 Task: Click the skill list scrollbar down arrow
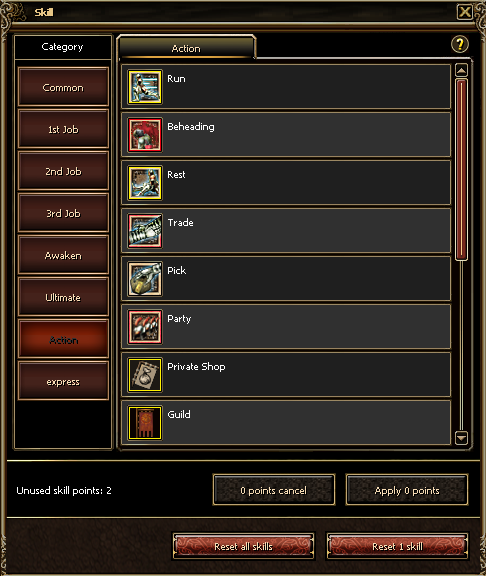click(x=461, y=438)
